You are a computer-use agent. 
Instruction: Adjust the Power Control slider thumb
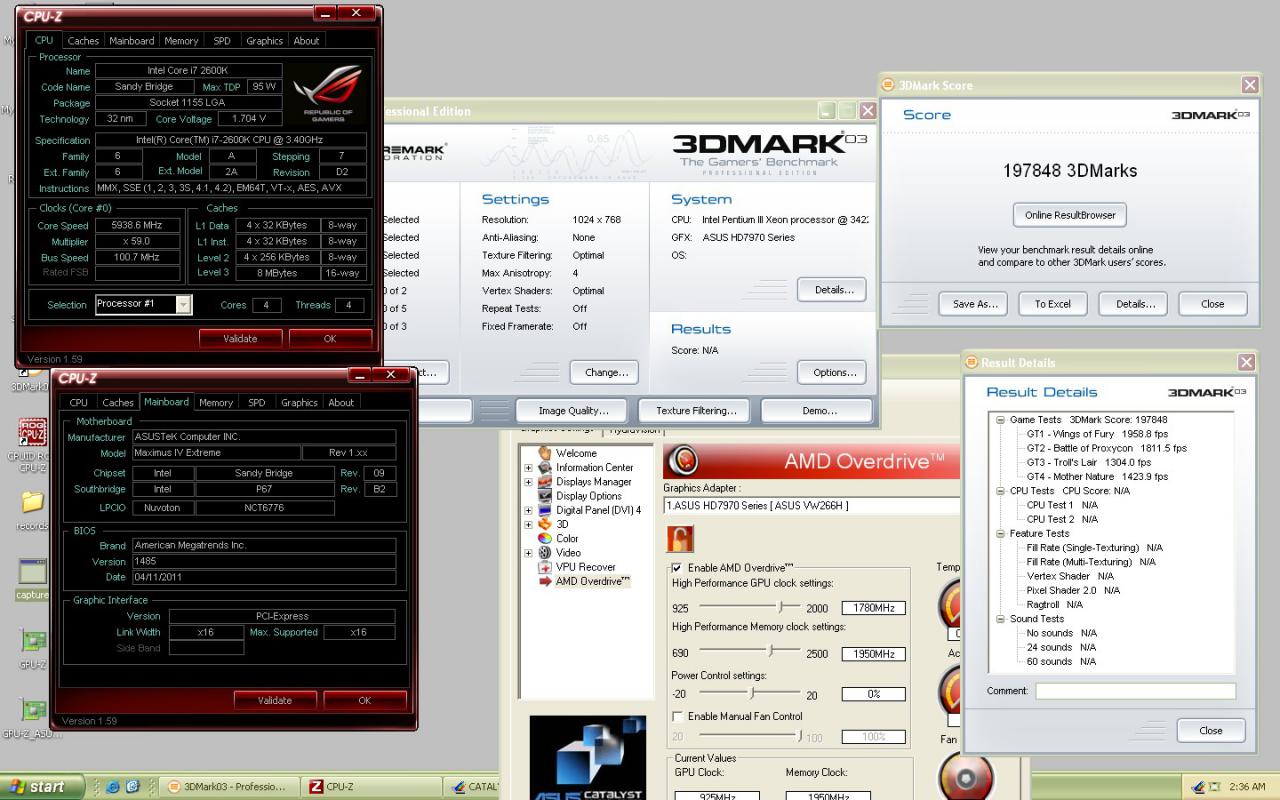coord(751,693)
